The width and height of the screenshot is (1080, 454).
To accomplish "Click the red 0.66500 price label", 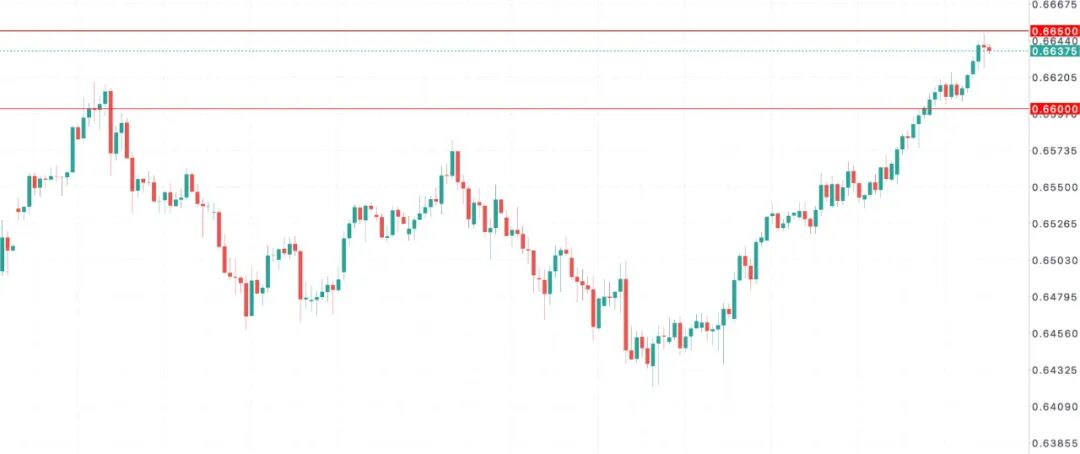I will (x=1054, y=32).
